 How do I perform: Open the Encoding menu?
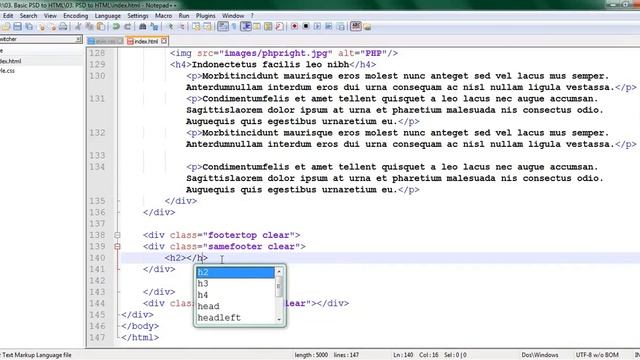pyautogui.click(x=76, y=16)
